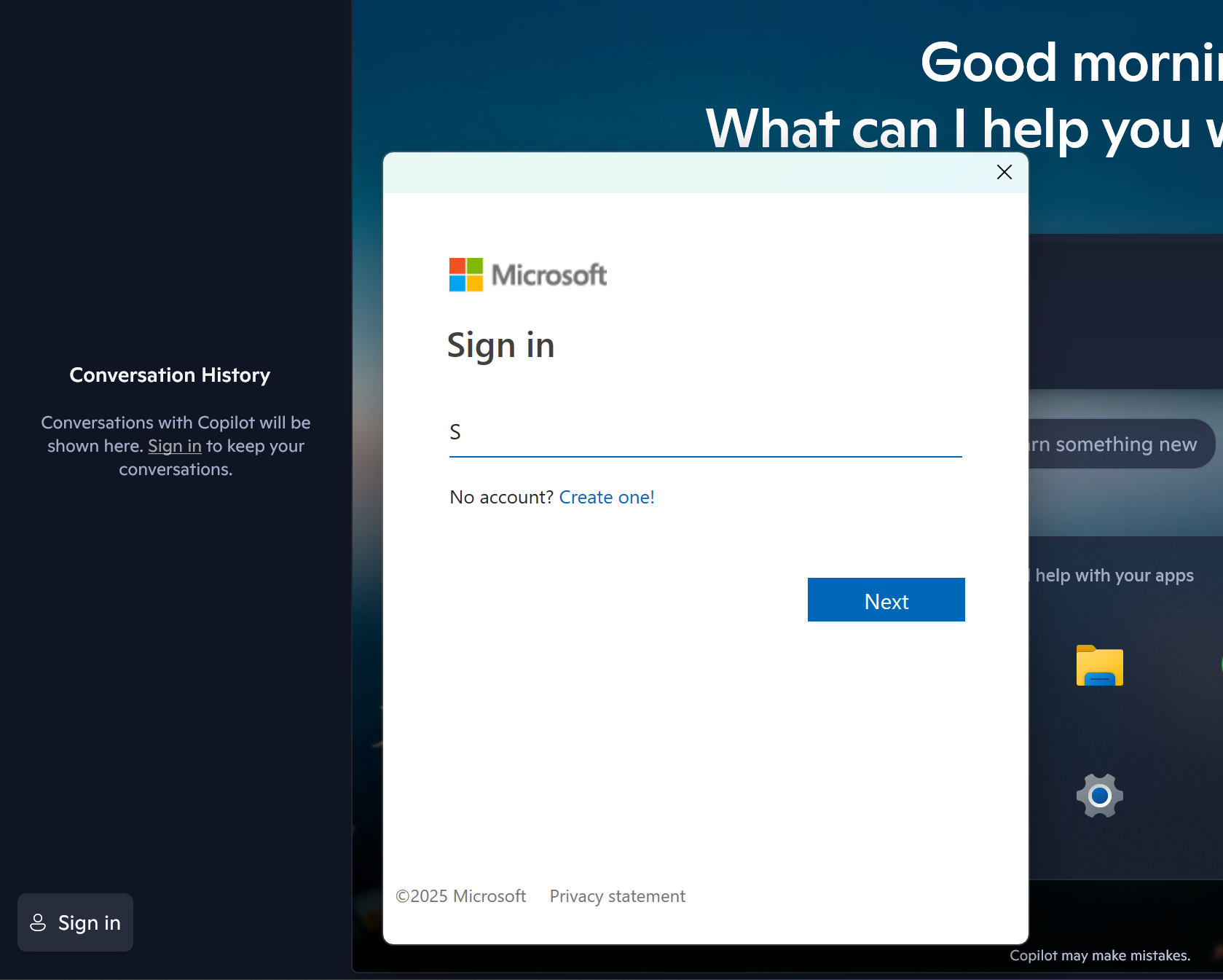Image resolution: width=1223 pixels, height=980 pixels.
Task: Open the 'Create one!' account link
Action: tap(607, 497)
